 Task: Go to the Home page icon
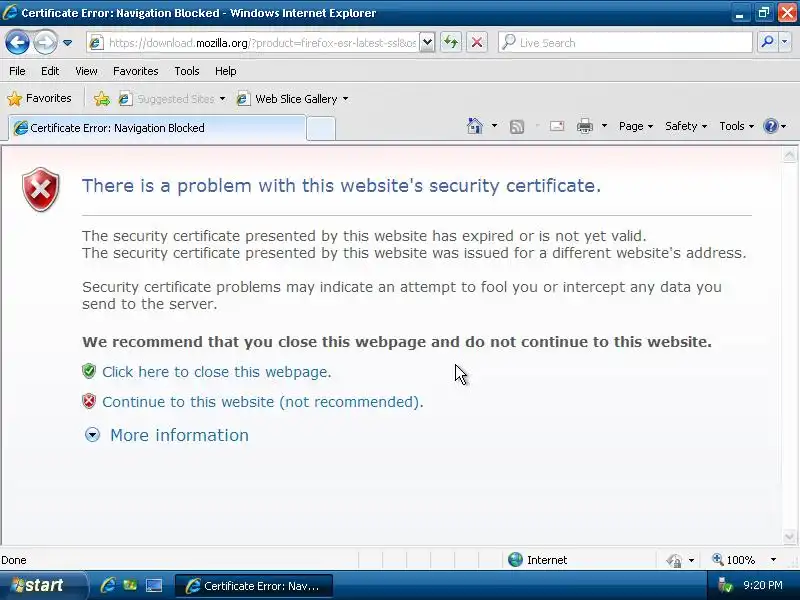pyautogui.click(x=474, y=126)
